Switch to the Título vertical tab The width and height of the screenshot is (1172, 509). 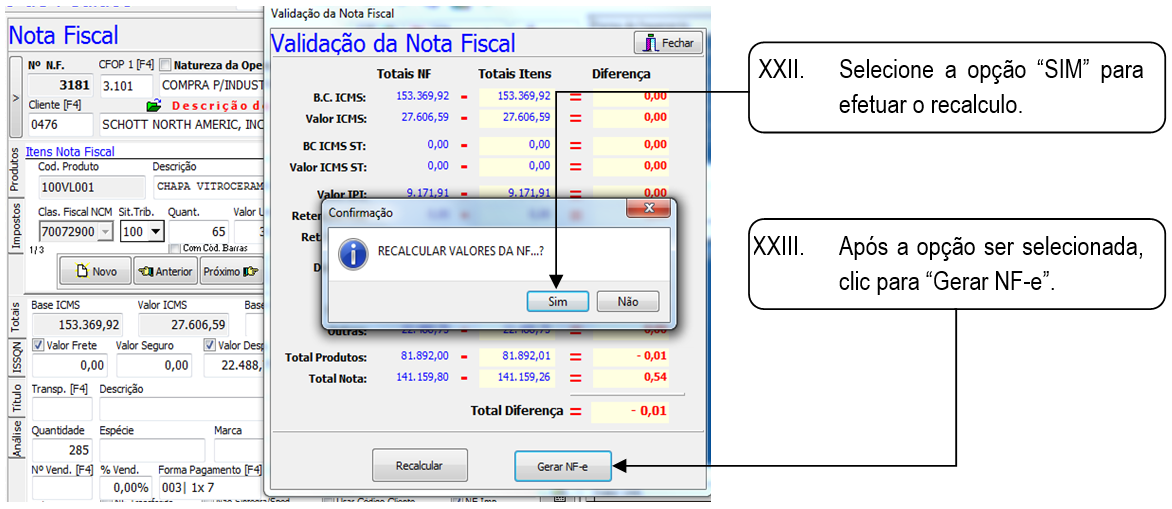point(16,398)
